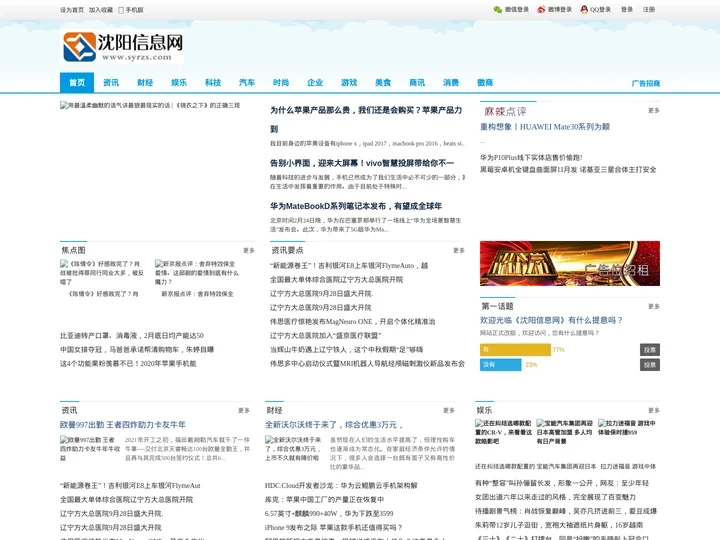
Task: Open the 首页 navigation tab
Action: pyautogui.click(x=77, y=83)
